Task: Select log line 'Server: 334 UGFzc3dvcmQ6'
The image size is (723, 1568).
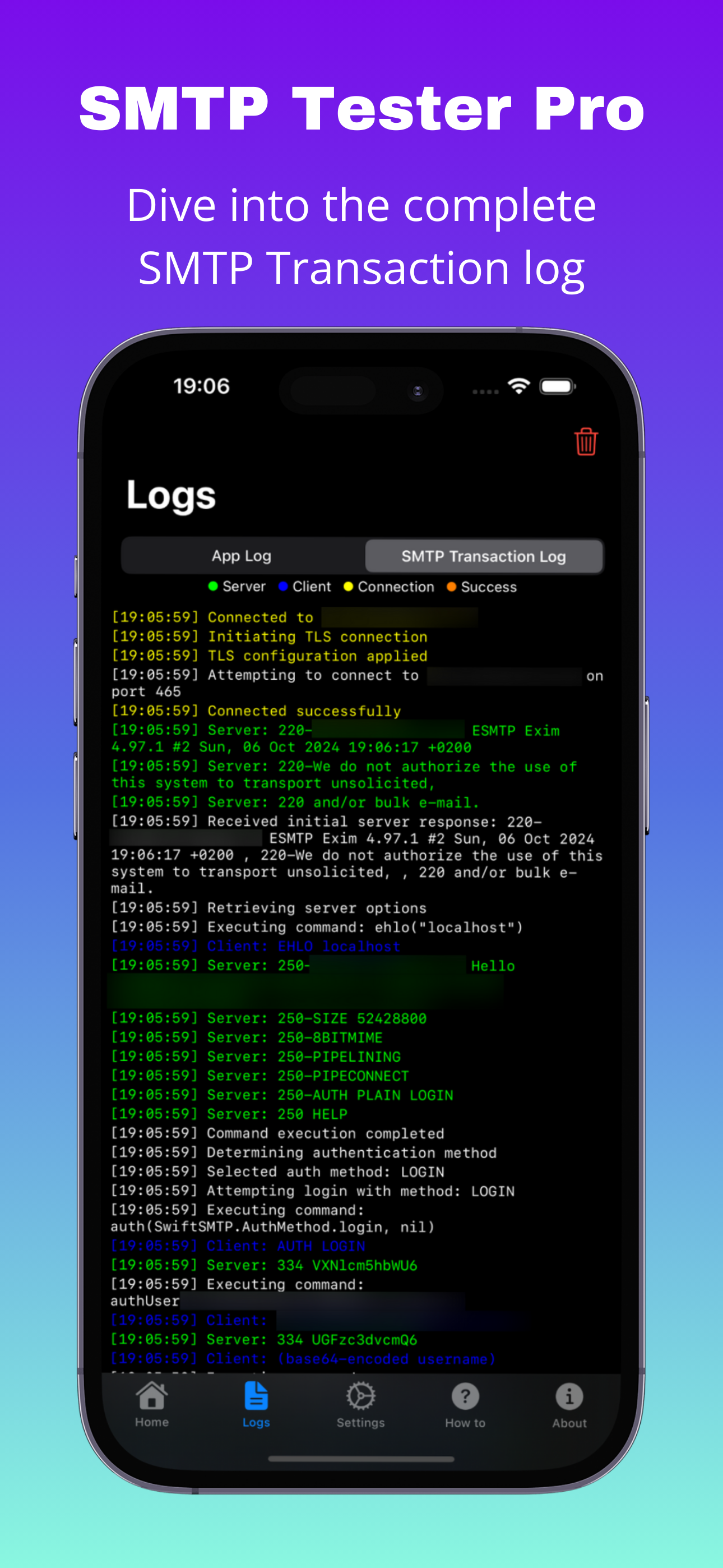Action: pyautogui.click(x=264, y=1340)
